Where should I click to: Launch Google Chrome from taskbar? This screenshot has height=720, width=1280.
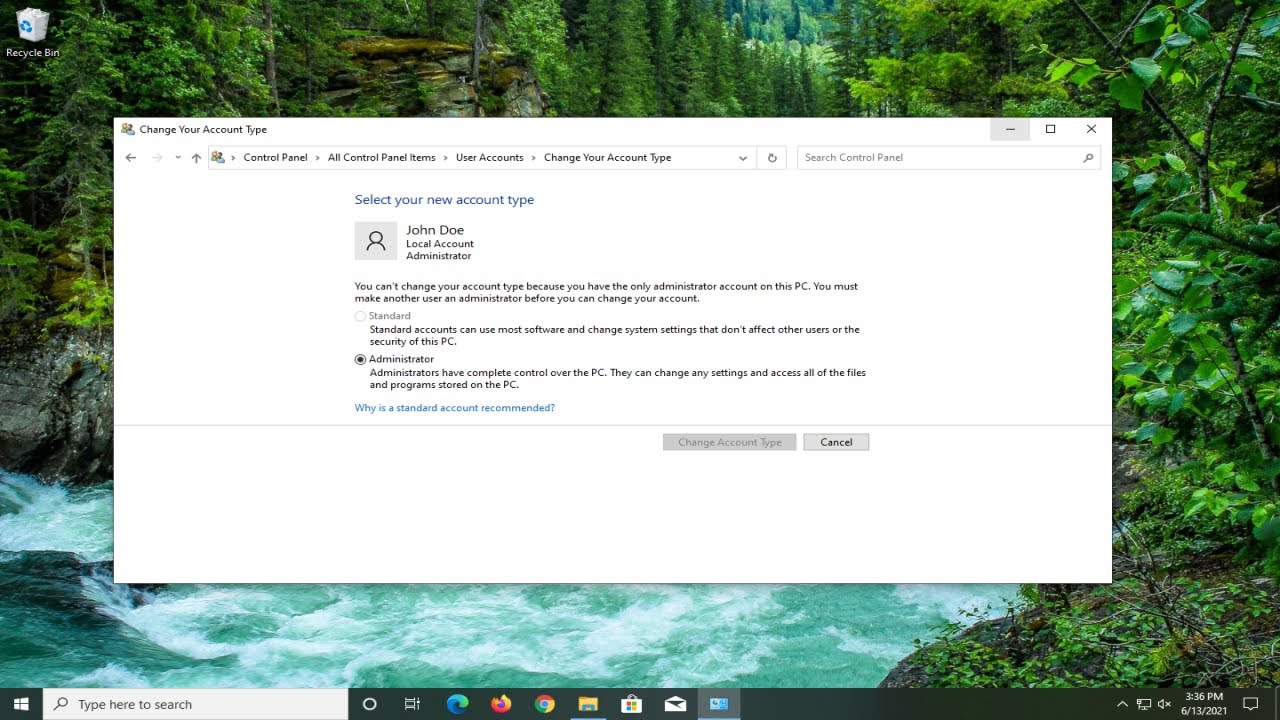tap(544, 704)
